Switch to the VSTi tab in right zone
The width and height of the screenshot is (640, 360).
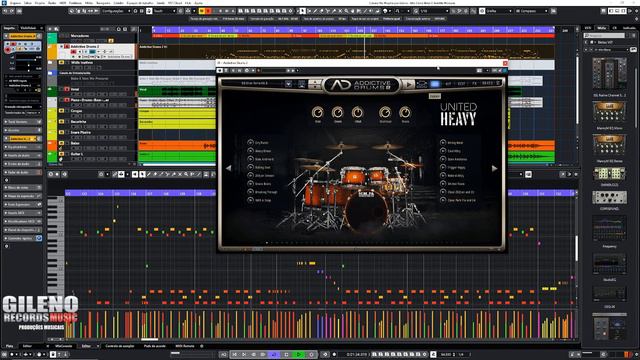click(x=588, y=28)
